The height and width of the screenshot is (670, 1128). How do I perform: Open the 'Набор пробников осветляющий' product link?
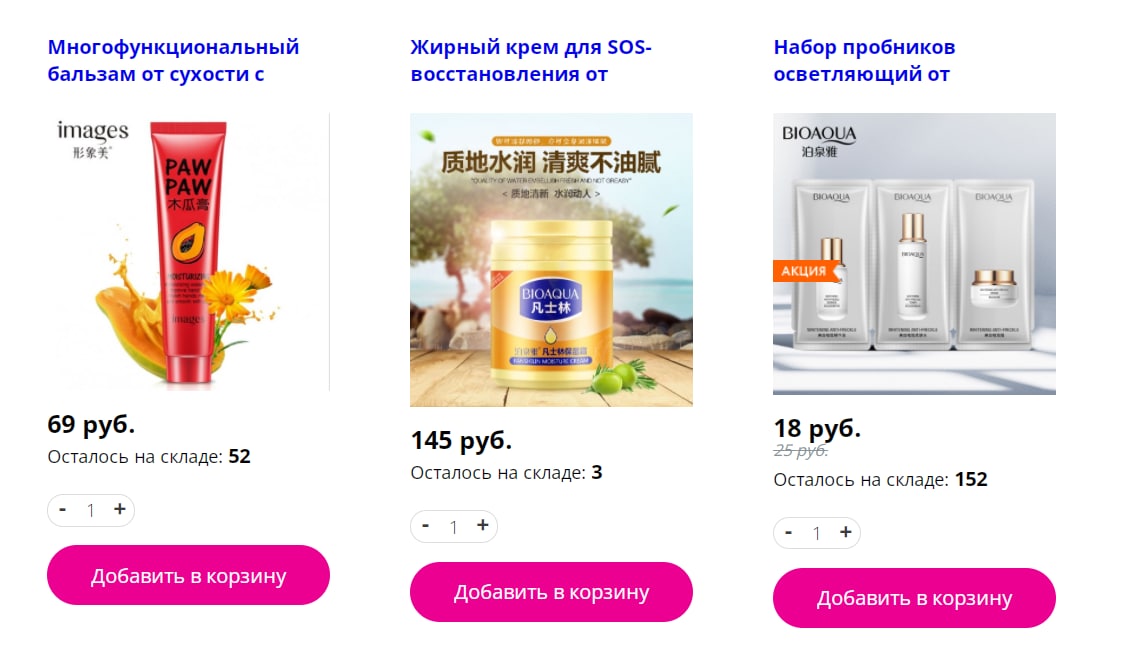(864, 60)
